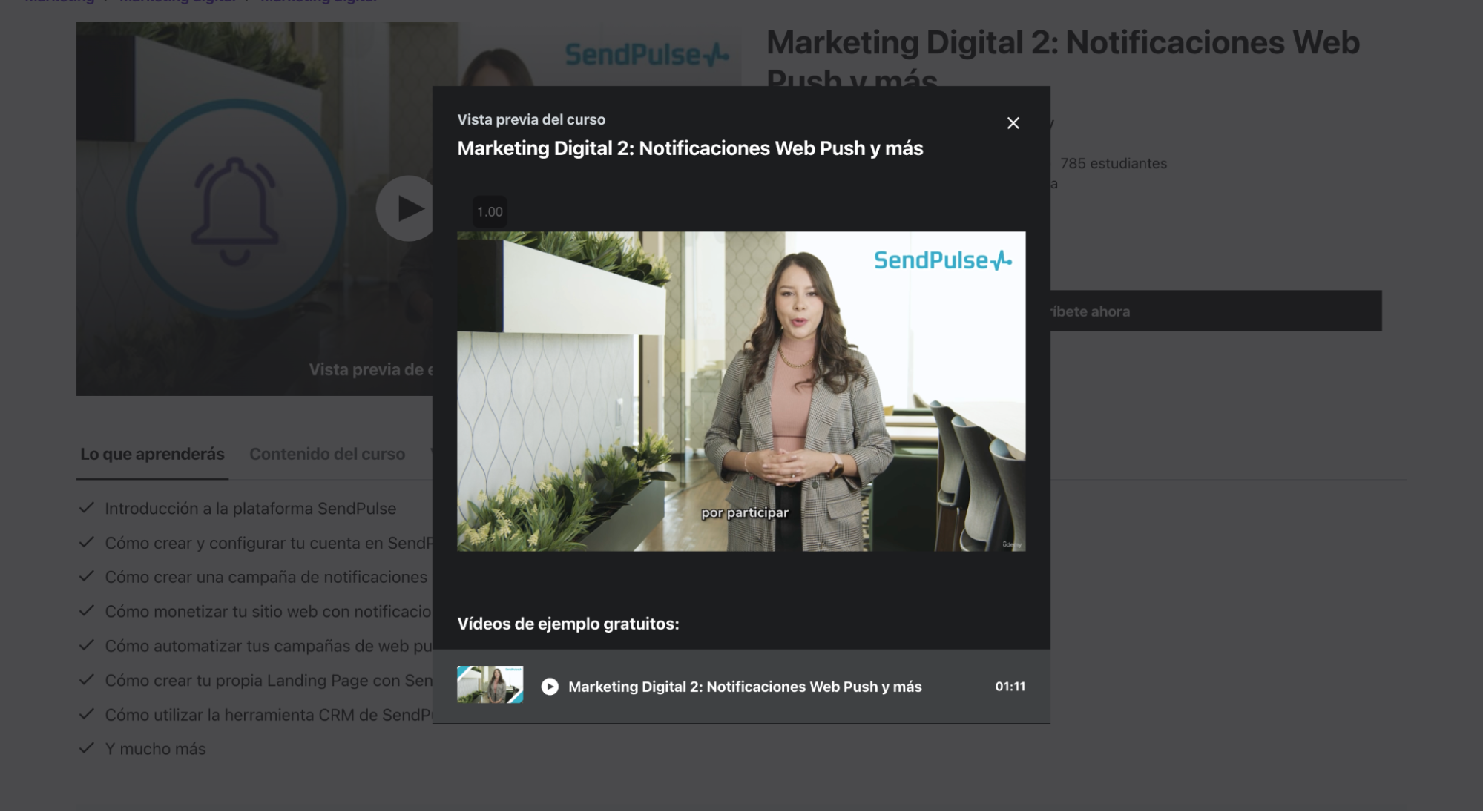Click 'Introducción a la plataforma SendPulse' item
The width and height of the screenshot is (1483, 812).
point(250,509)
